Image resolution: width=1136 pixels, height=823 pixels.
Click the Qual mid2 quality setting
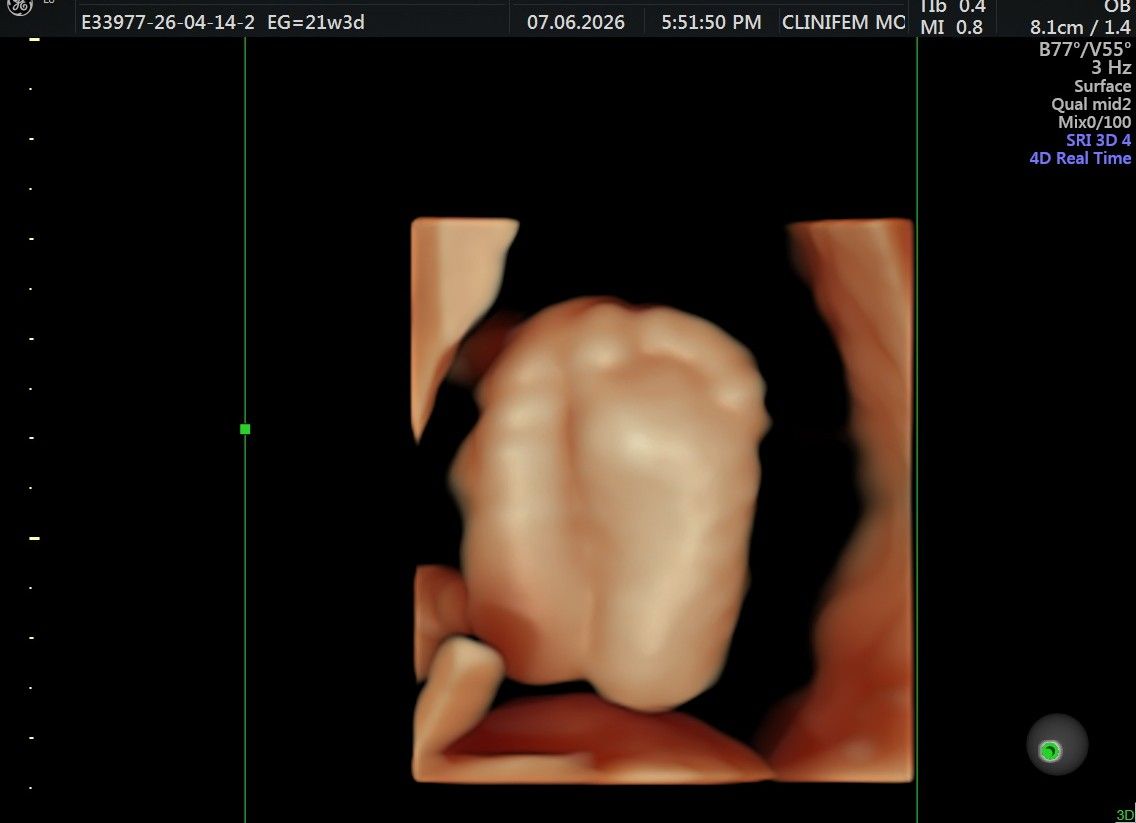(1091, 104)
